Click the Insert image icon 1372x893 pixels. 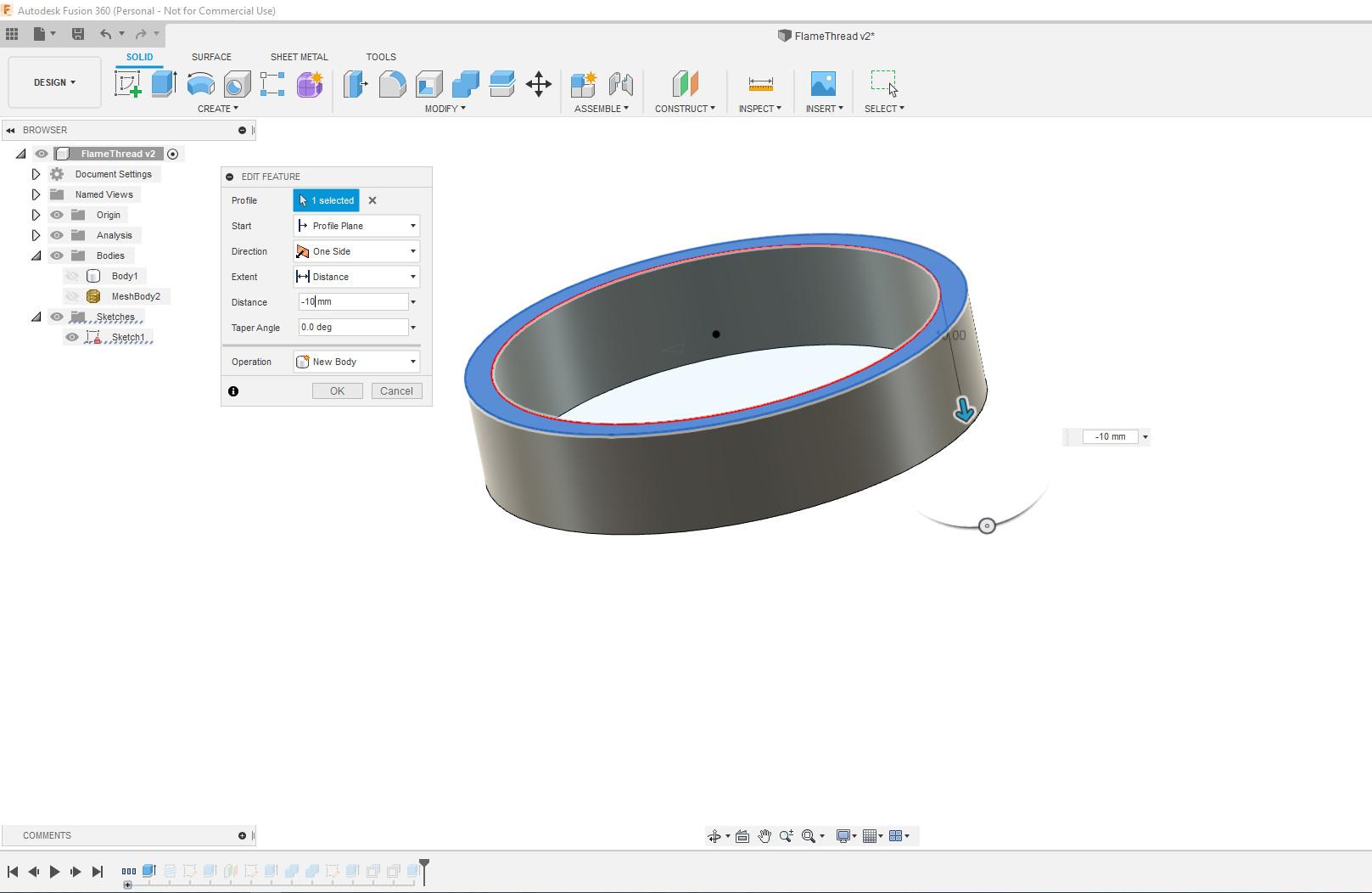(x=823, y=84)
